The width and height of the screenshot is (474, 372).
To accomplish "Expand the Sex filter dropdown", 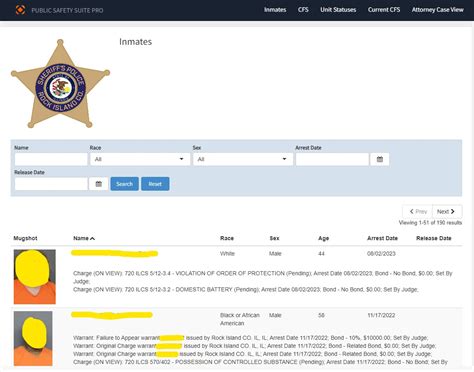I will tap(243, 159).
